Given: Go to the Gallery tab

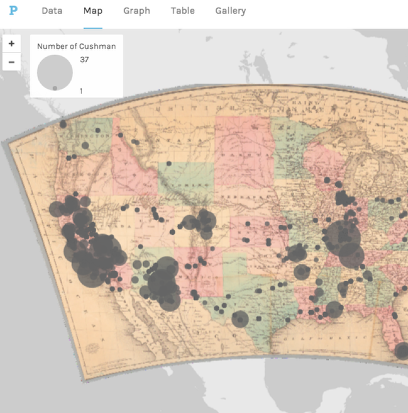Looking at the screenshot, I should point(230,11).
